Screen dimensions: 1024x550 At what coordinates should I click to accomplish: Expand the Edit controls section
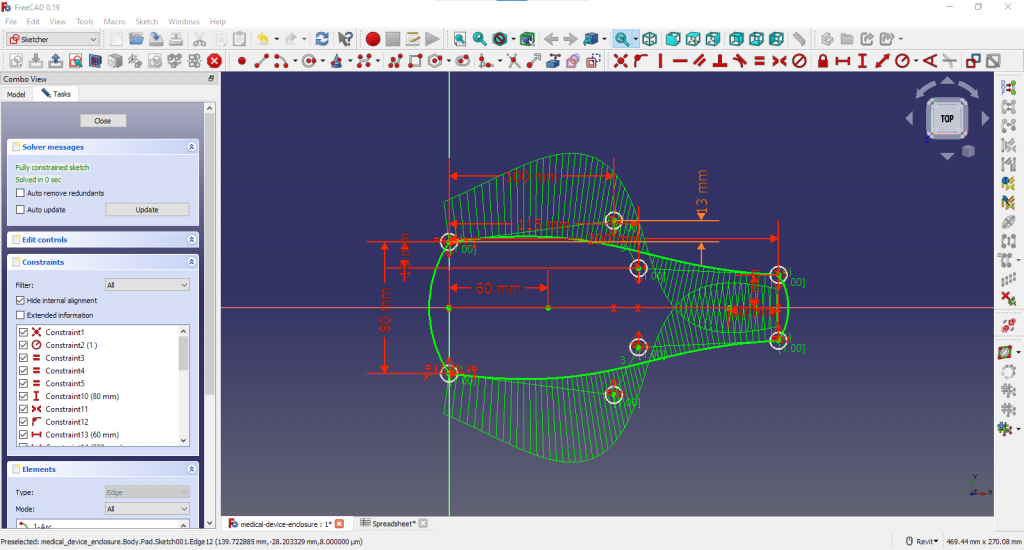coord(191,240)
